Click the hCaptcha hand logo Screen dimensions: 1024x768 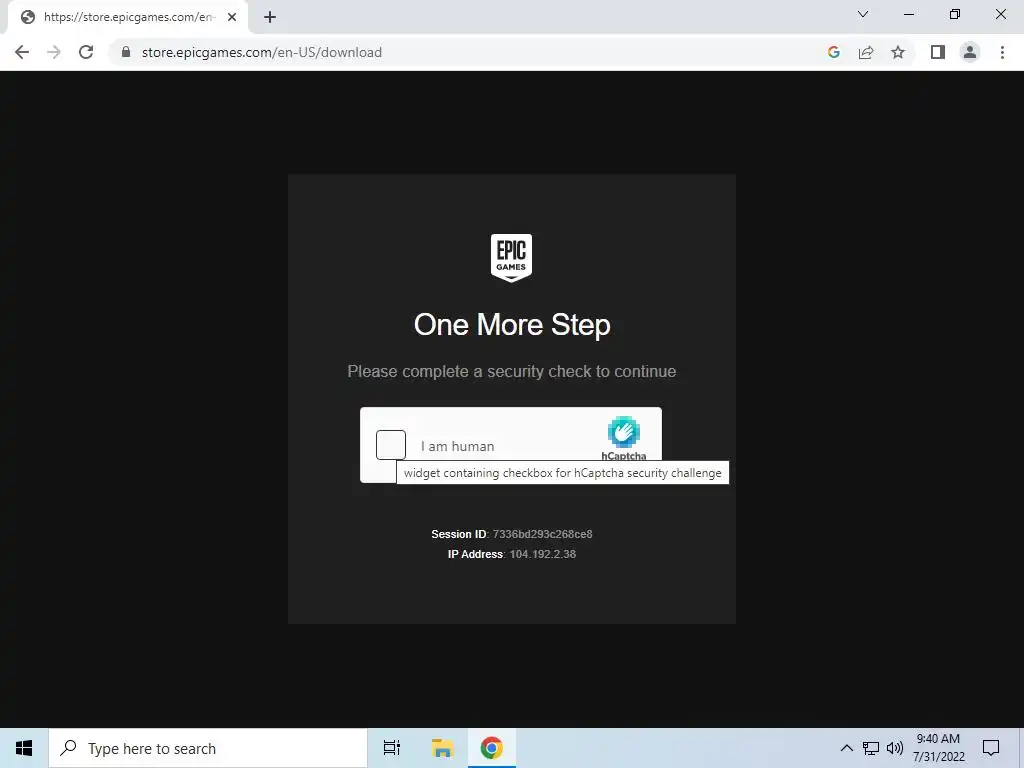[x=624, y=432]
